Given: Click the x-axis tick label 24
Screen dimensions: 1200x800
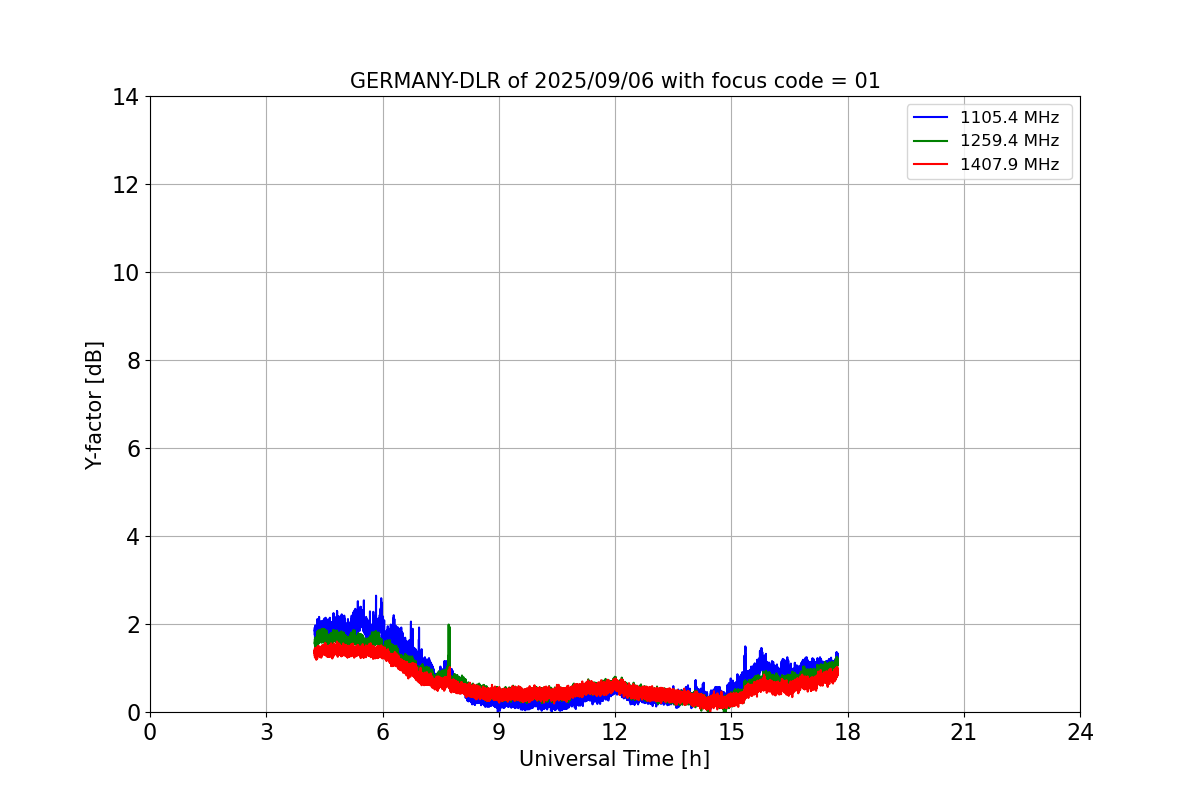Looking at the screenshot, I should [1080, 732].
